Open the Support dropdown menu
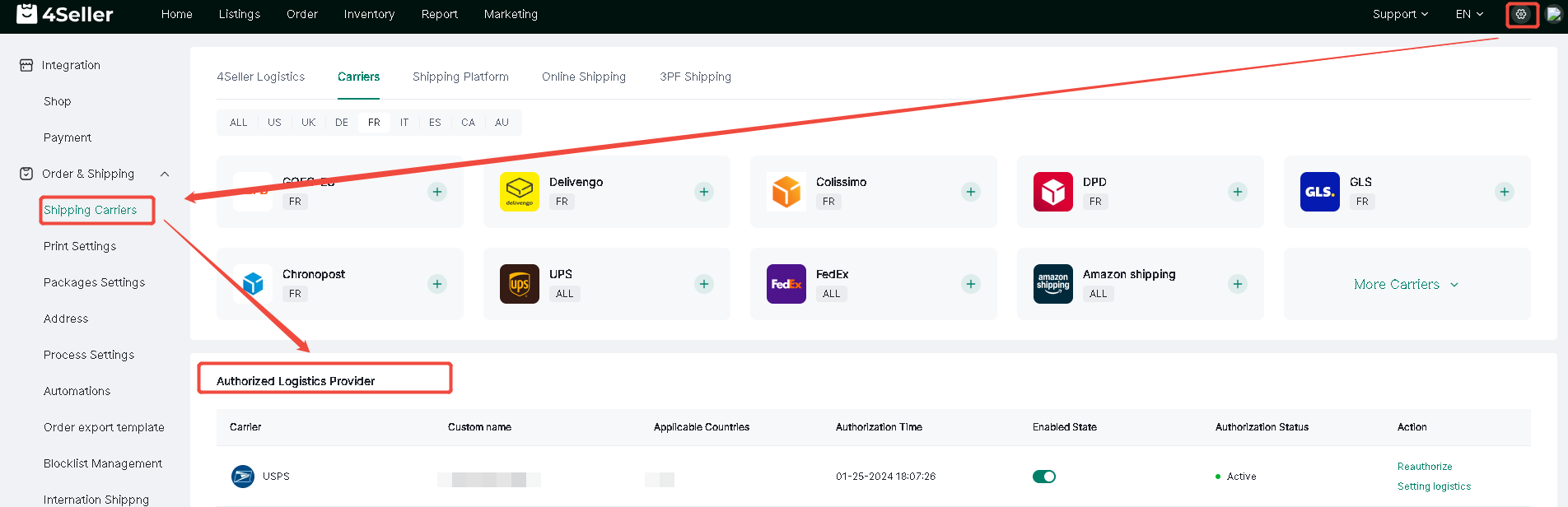The width and height of the screenshot is (1568, 507). point(1400,14)
